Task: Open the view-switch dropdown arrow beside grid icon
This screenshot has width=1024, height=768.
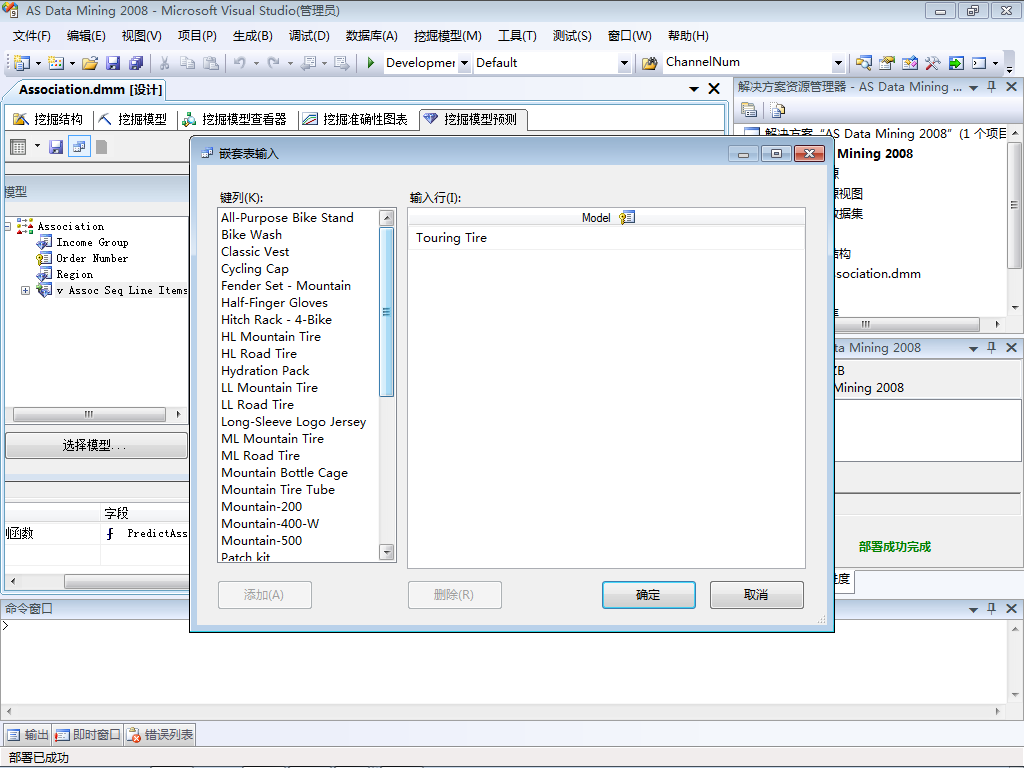Action: (x=37, y=146)
